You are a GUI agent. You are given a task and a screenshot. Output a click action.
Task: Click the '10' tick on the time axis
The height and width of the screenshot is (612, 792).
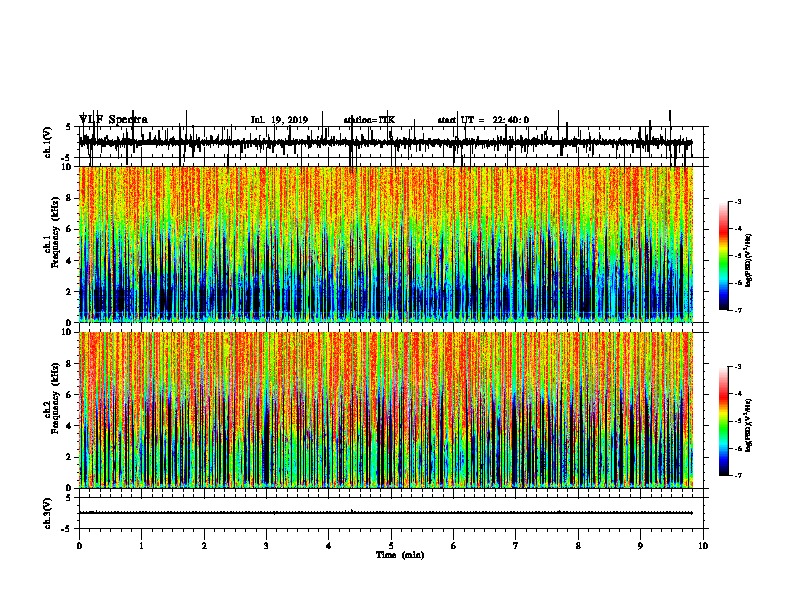[x=703, y=546]
